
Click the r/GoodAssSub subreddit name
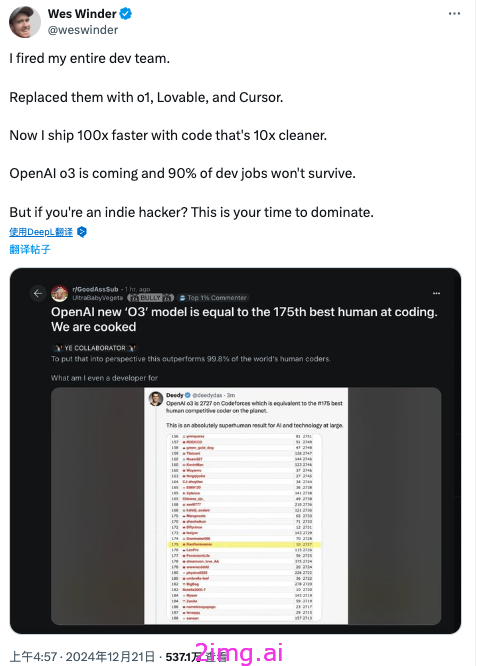(95, 289)
